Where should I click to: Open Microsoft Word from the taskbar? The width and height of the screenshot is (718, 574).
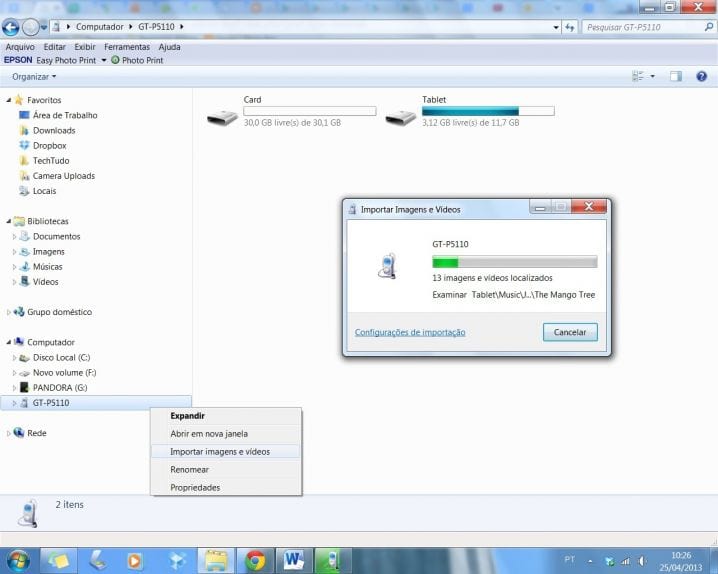tap(293, 560)
